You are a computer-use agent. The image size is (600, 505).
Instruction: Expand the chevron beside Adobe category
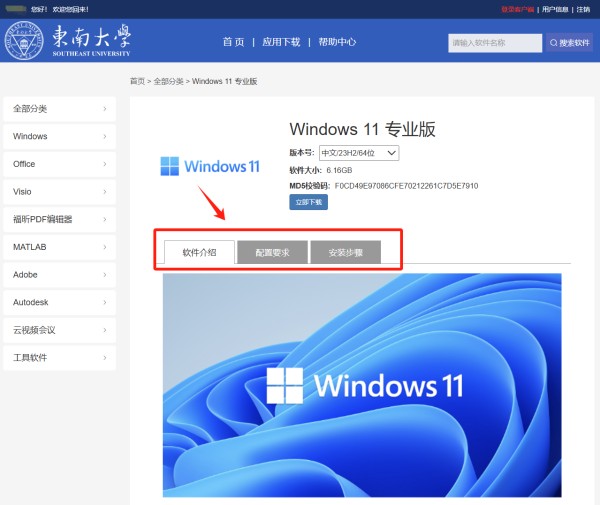point(105,275)
